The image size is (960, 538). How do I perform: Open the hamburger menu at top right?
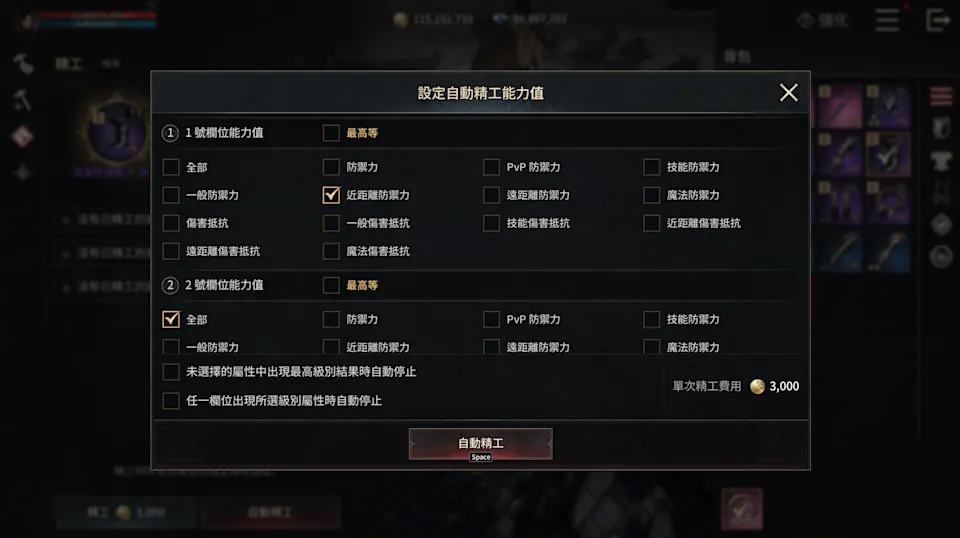coord(887,20)
